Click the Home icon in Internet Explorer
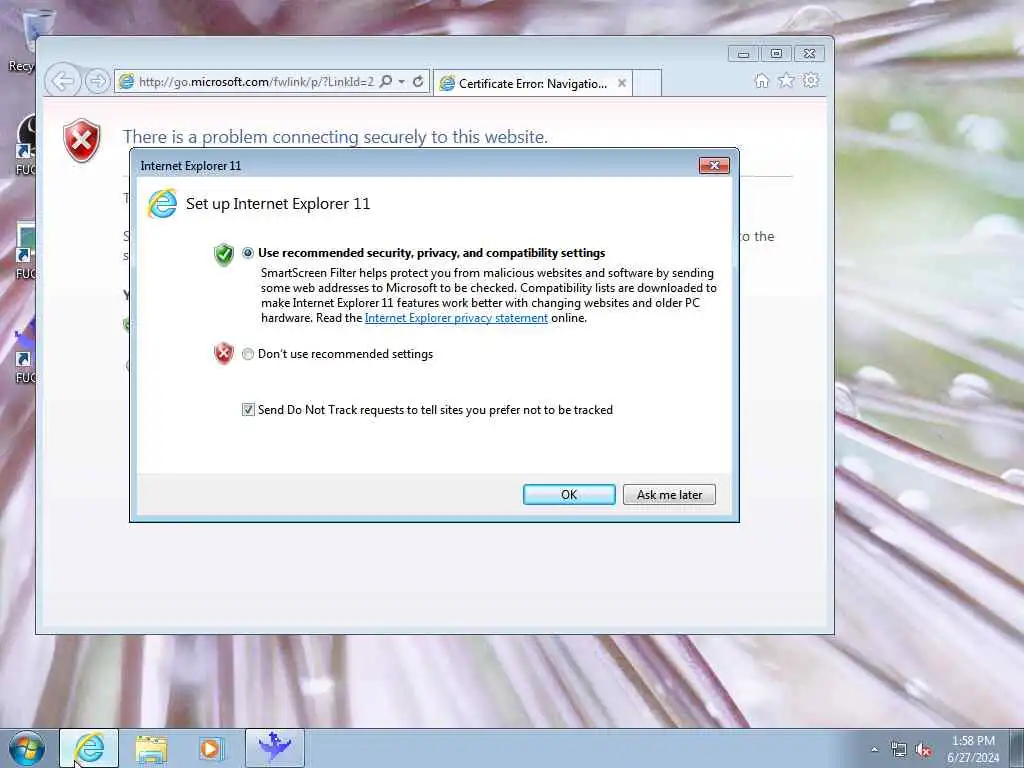The height and width of the screenshot is (768, 1024). 761,80
